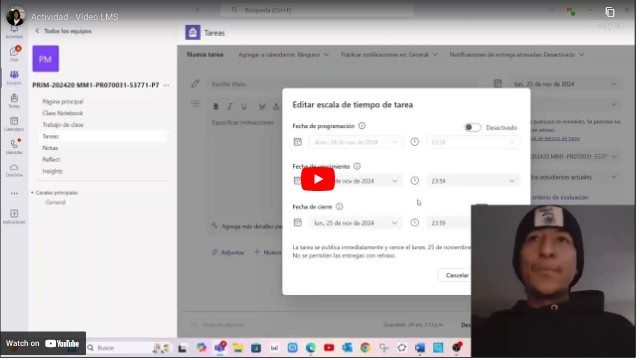Open Outlook from the taskbar
The image size is (640, 360).
347,348
